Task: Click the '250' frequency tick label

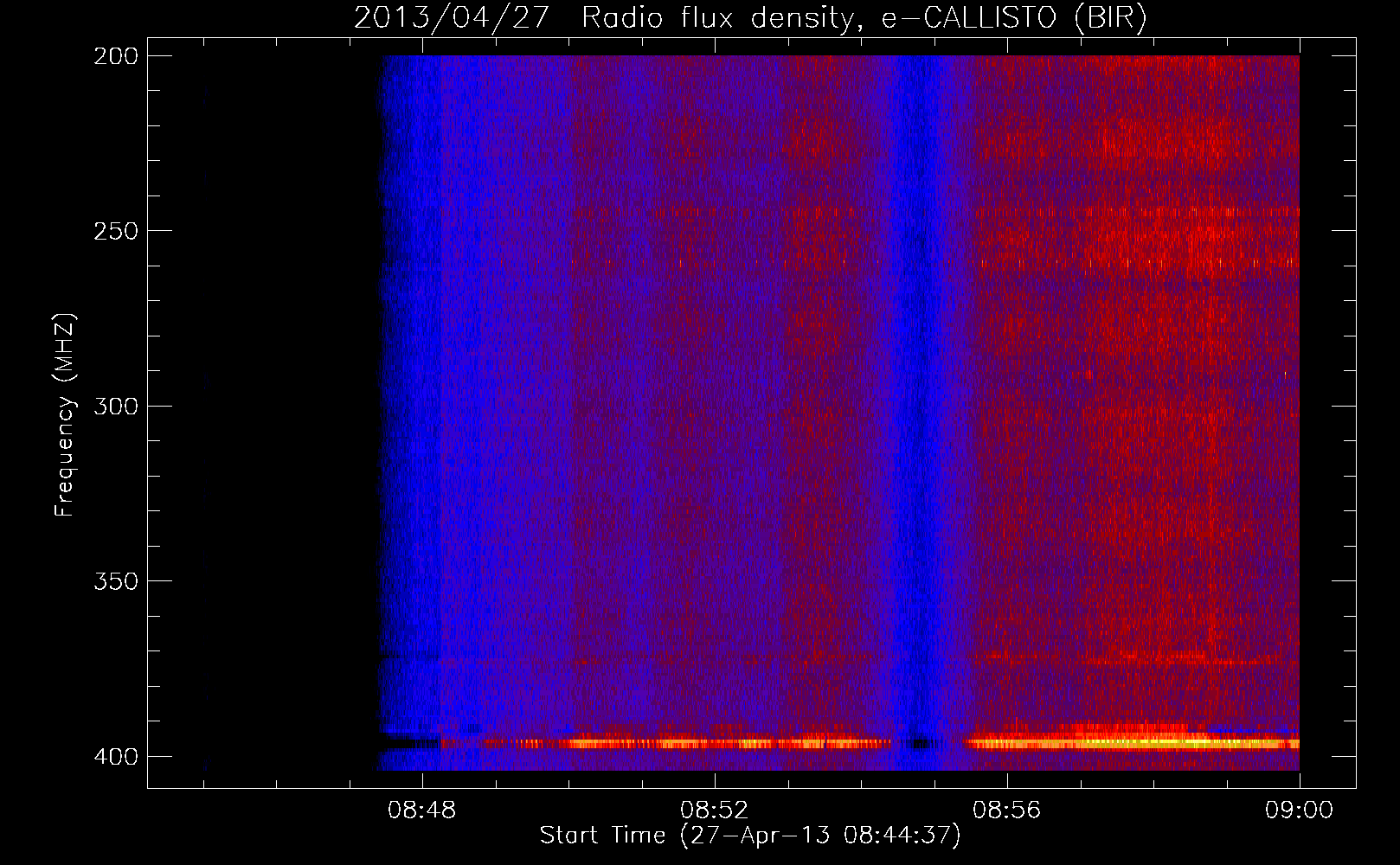Action: click(x=115, y=231)
